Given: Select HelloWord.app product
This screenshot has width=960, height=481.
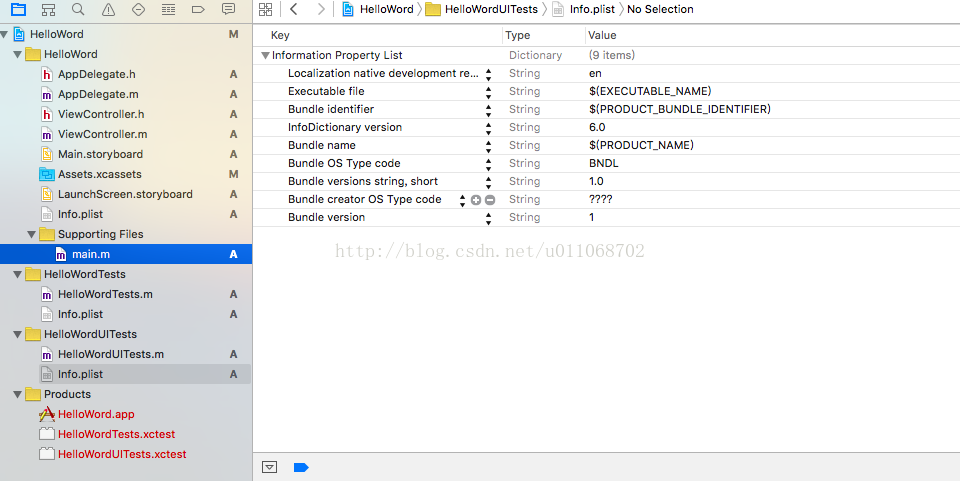Looking at the screenshot, I should (x=96, y=414).
